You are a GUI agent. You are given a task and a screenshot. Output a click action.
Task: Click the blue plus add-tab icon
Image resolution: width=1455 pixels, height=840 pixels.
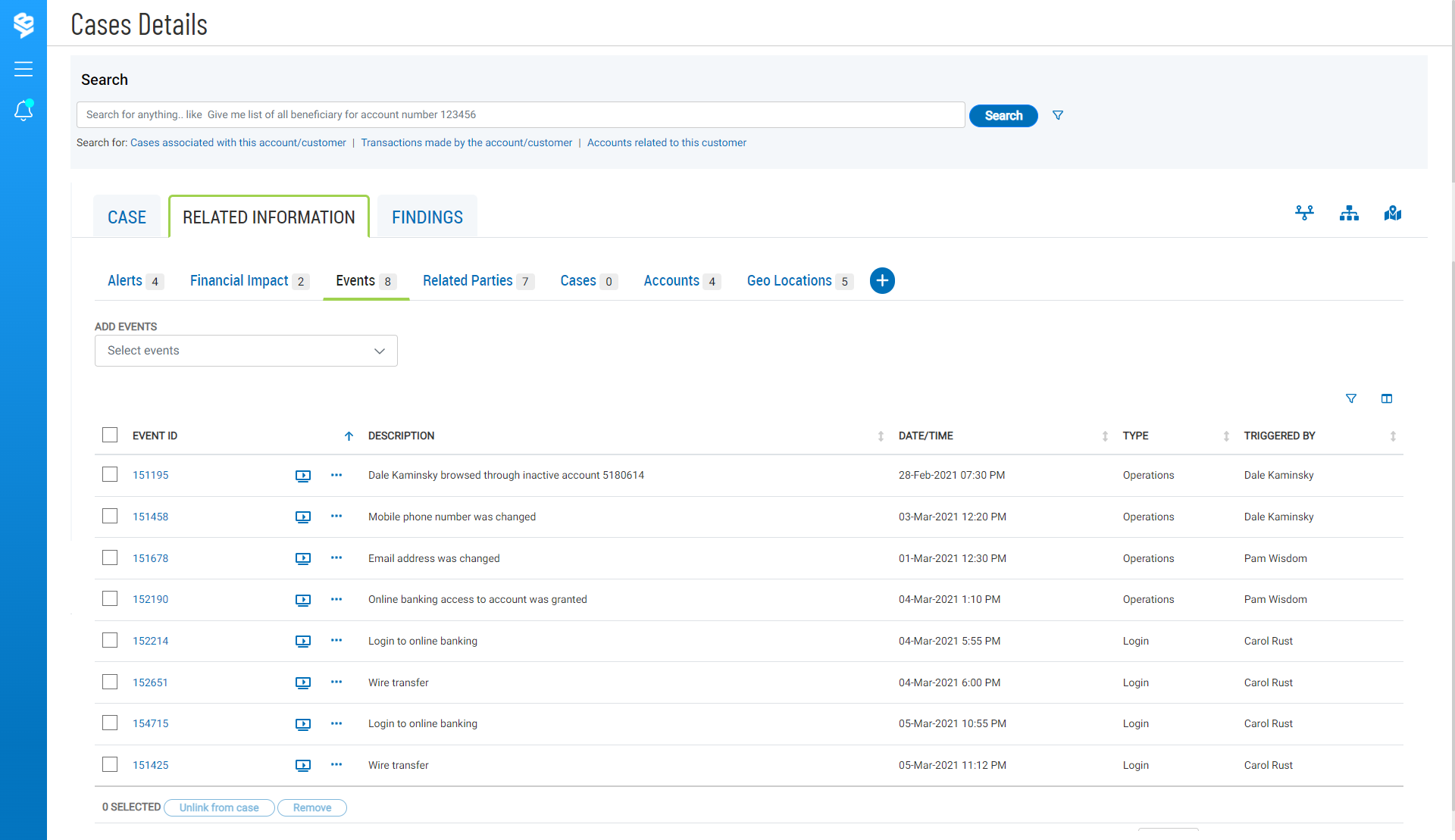[x=882, y=281]
